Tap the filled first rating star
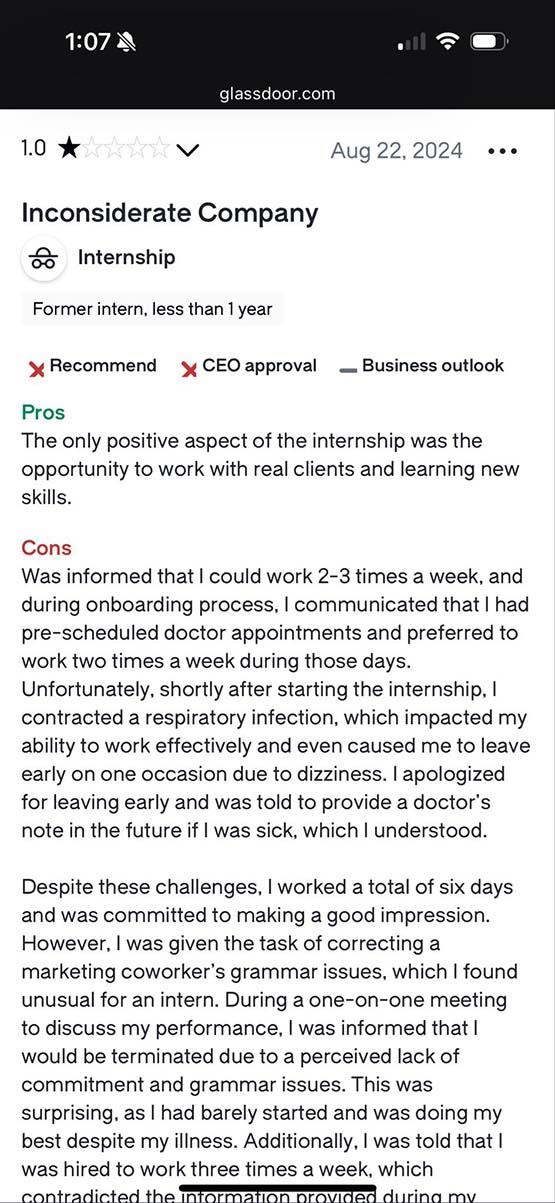The height and width of the screenshot is (1203, 555). click(68, 149)
